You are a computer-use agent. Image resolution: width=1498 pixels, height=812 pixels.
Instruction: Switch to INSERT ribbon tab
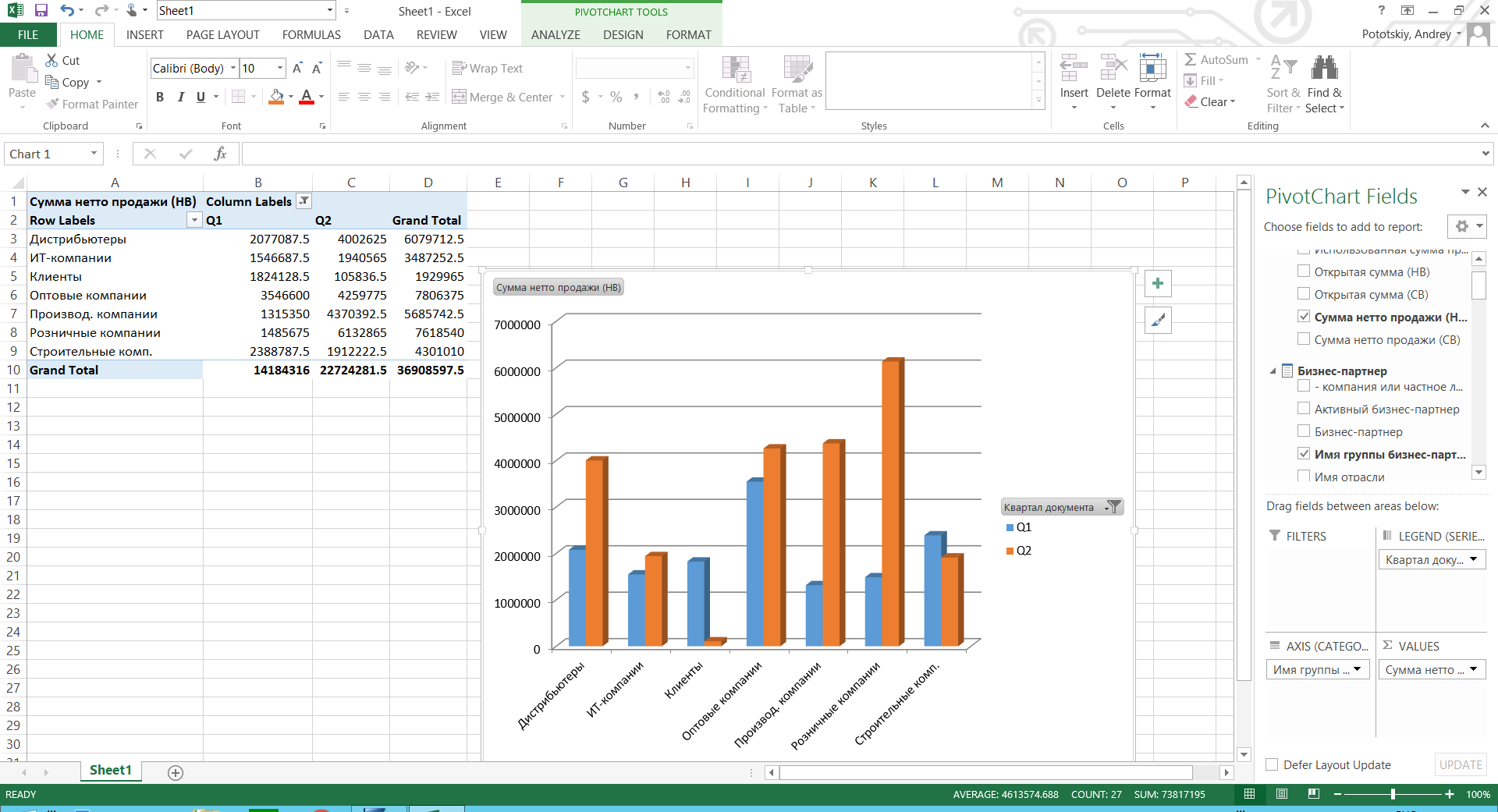coord(145,35)
